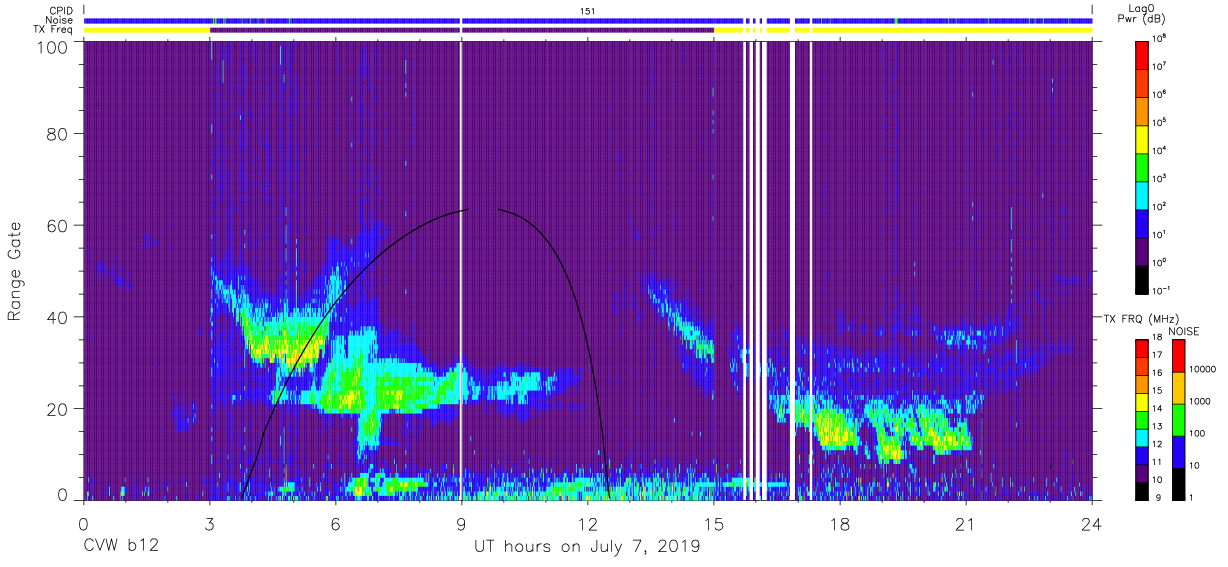The image size is (1228, 567).
Task: Click the yellow segment of Lag0 power colorbar
Action: [1144, 138]
